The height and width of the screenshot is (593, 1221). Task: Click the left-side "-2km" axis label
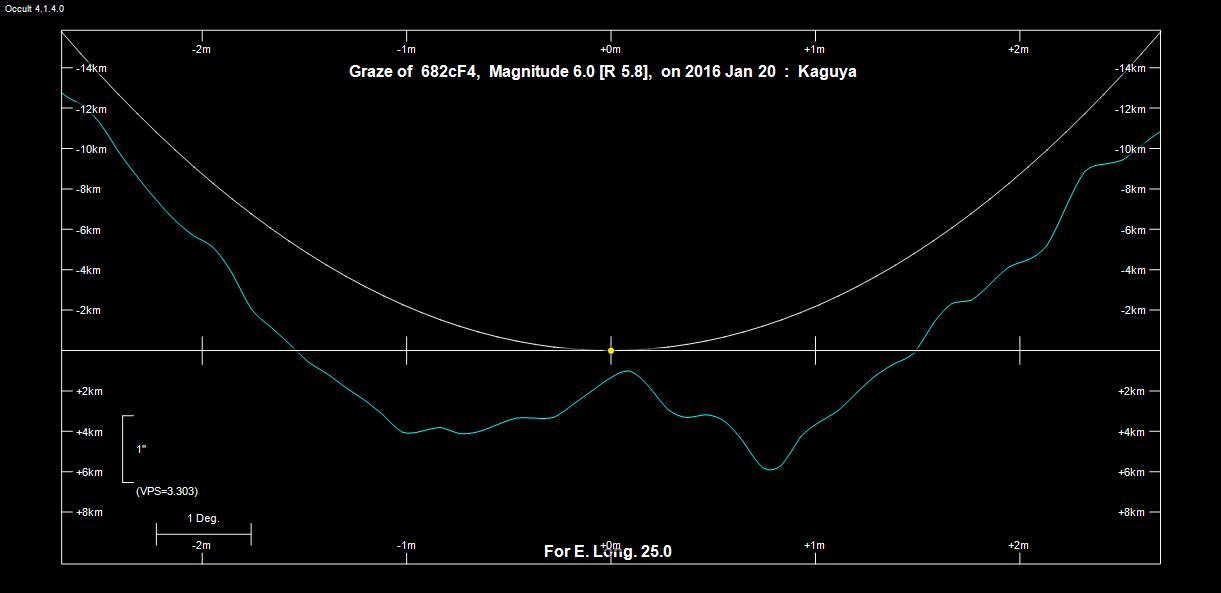(88, 310)
